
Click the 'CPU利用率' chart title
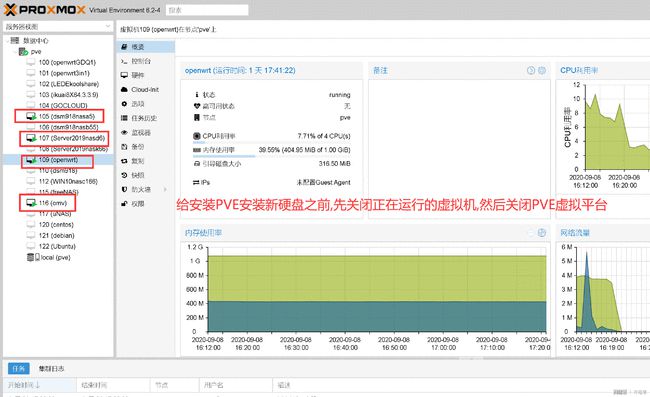(x=579, y=70)
